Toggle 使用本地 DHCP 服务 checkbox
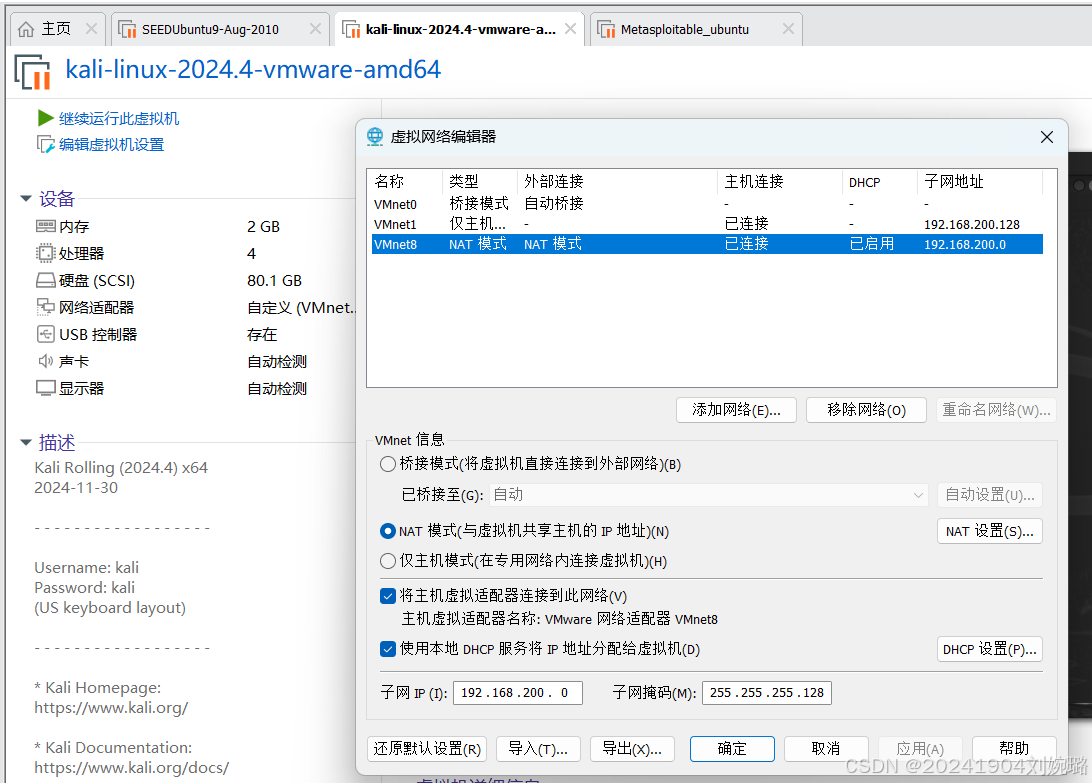This screenshot has height=783, width=1092. pos(388,649)
